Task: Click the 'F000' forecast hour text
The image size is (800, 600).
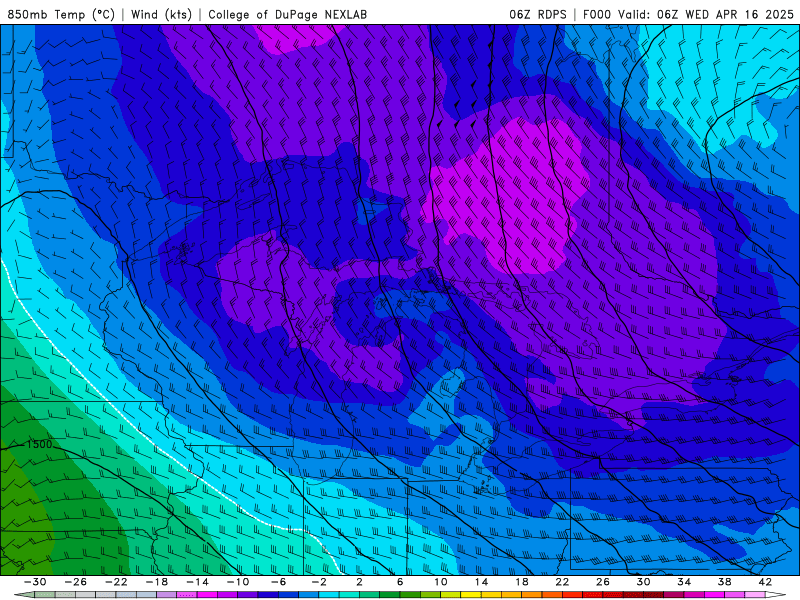Action: 598,14
